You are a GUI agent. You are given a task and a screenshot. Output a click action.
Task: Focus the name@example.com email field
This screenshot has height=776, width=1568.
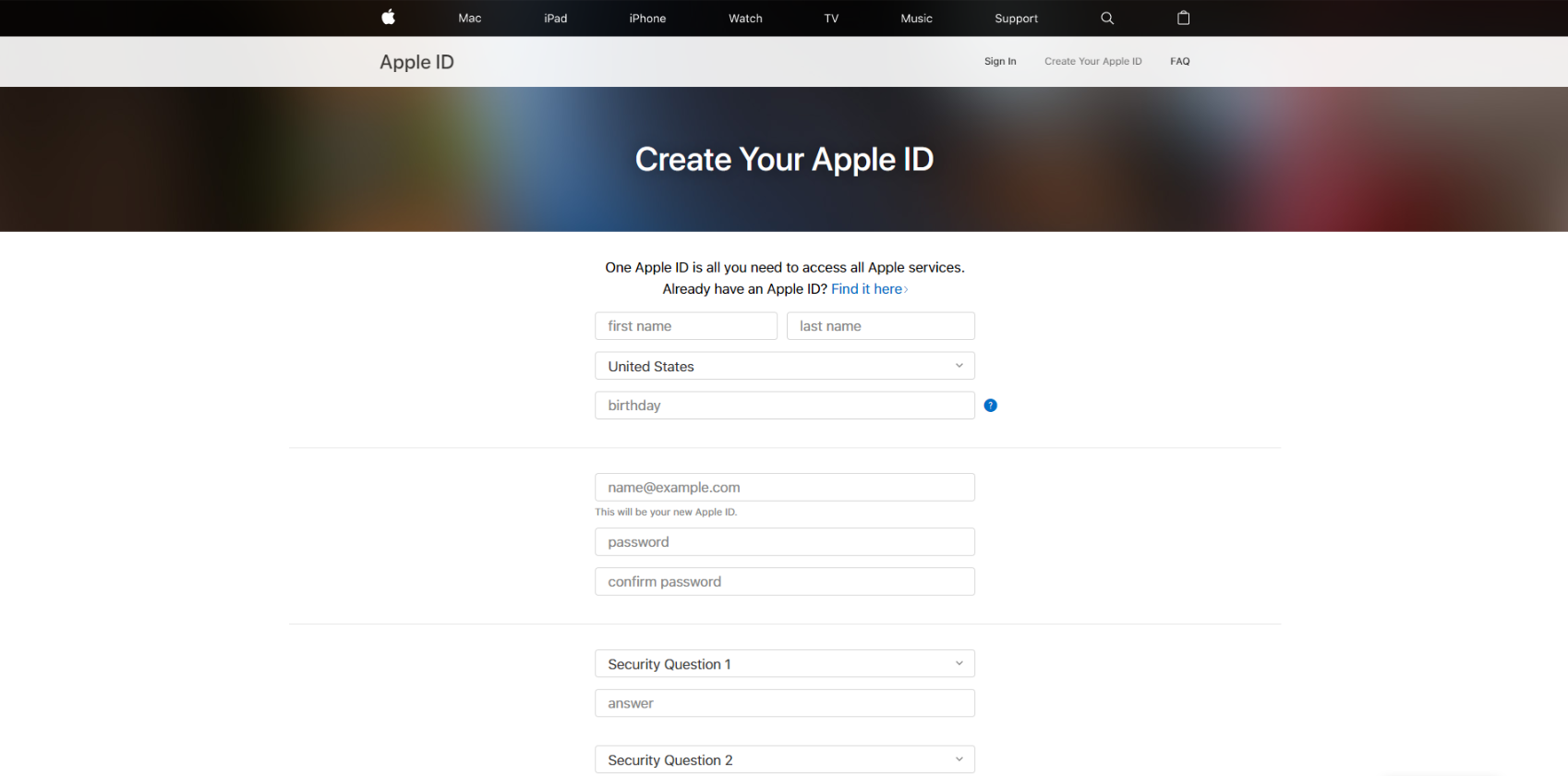(x=785, y=487)
